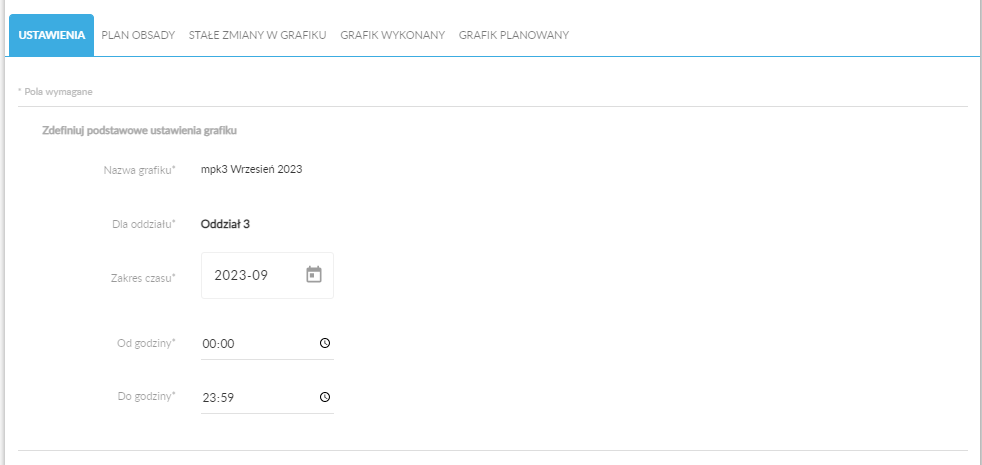Click the Dla oddziału label
Viewport: 982px width, 465px height.
144,224
